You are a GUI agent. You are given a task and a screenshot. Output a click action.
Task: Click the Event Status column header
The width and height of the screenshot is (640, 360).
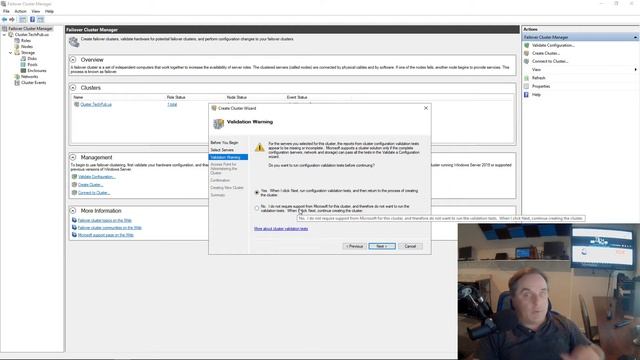297,97
